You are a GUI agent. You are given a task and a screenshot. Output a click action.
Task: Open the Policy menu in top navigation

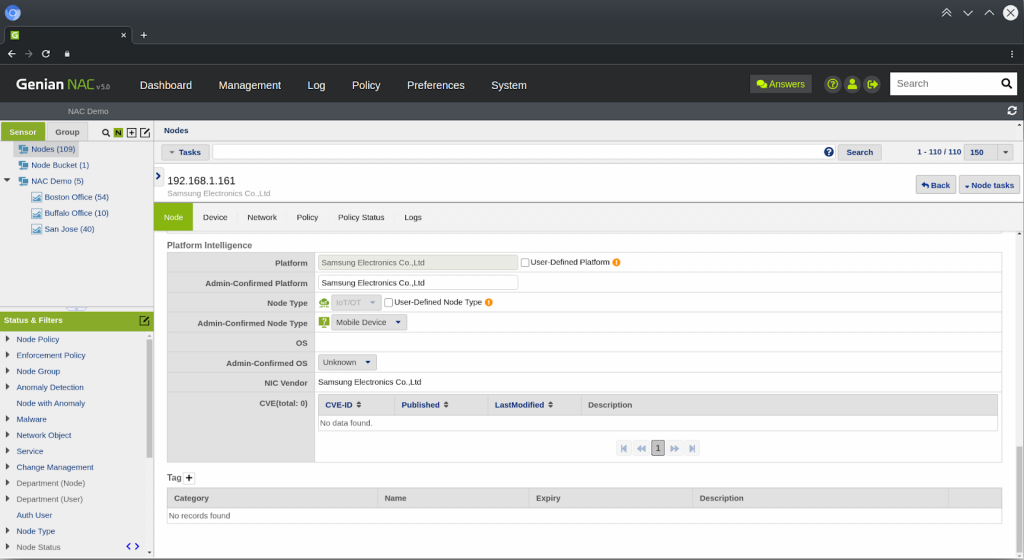[366, 86]
